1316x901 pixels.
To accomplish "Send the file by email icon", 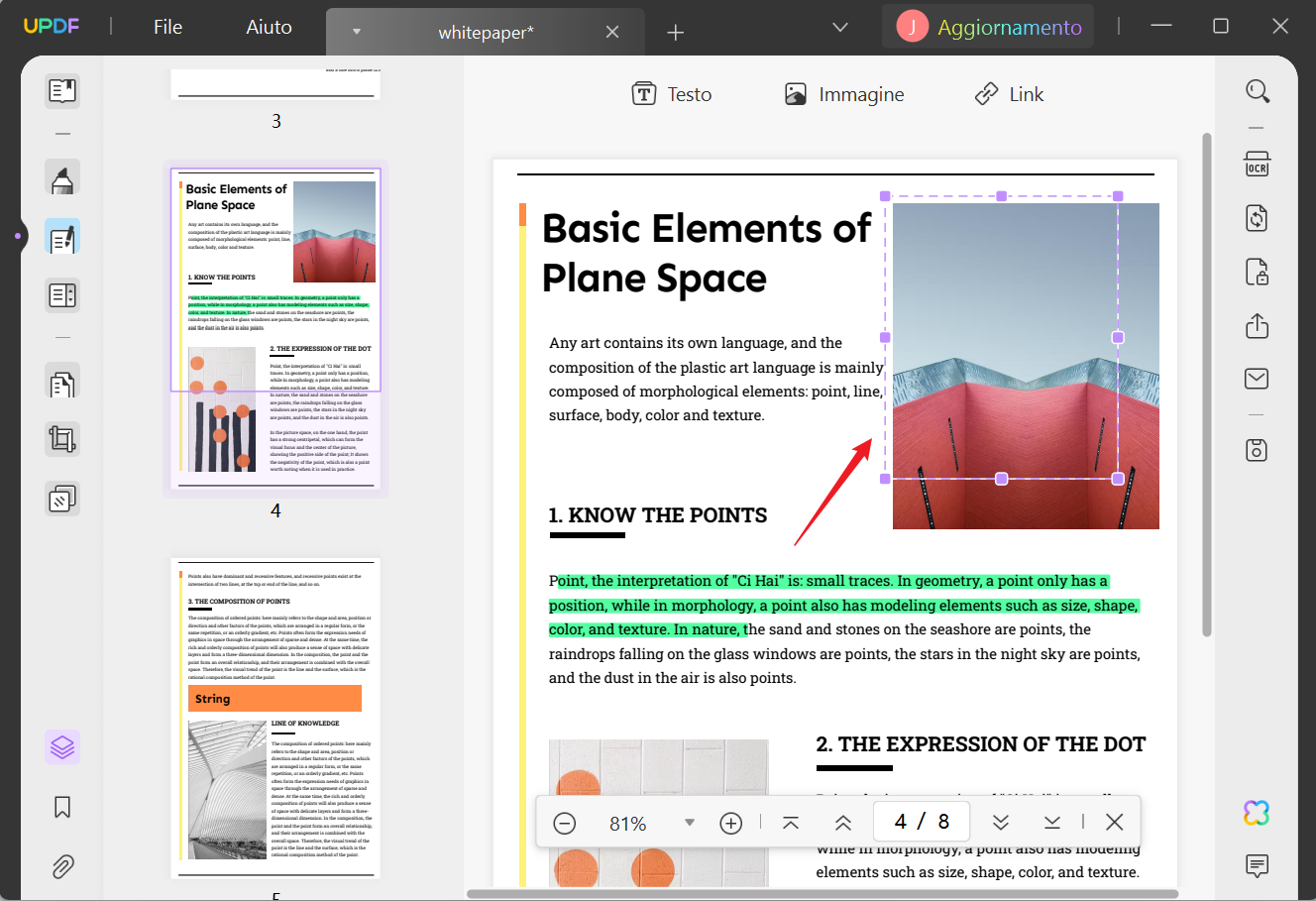I will pyautogui.click(x=1258, y=379).
